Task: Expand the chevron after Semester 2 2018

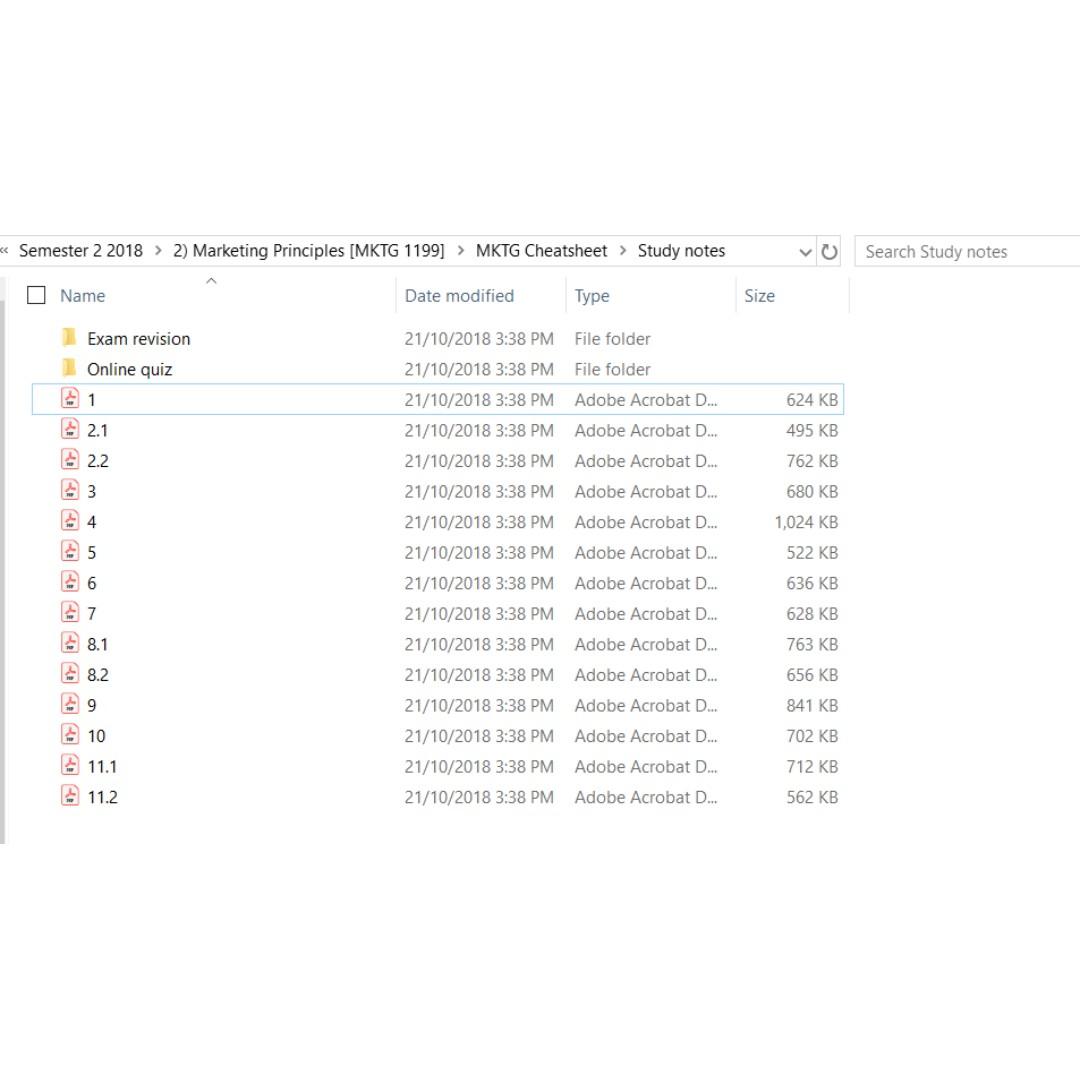Action: [158, 251]
